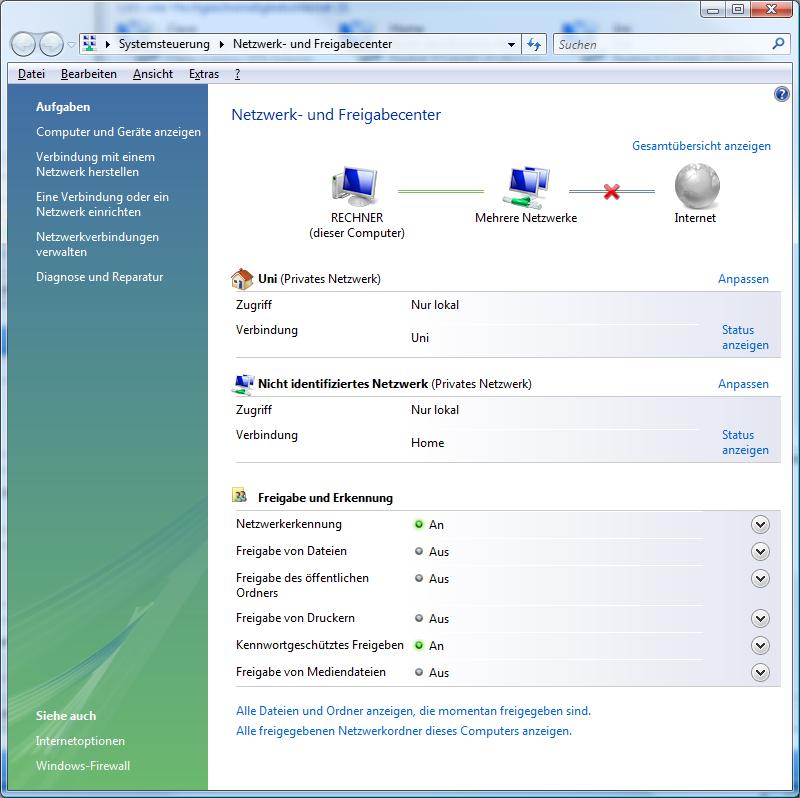Click Aus indicator for Freigabe von Mediendateien
Viewport: 800px width, 798px height.
click(x=419, y=672)
